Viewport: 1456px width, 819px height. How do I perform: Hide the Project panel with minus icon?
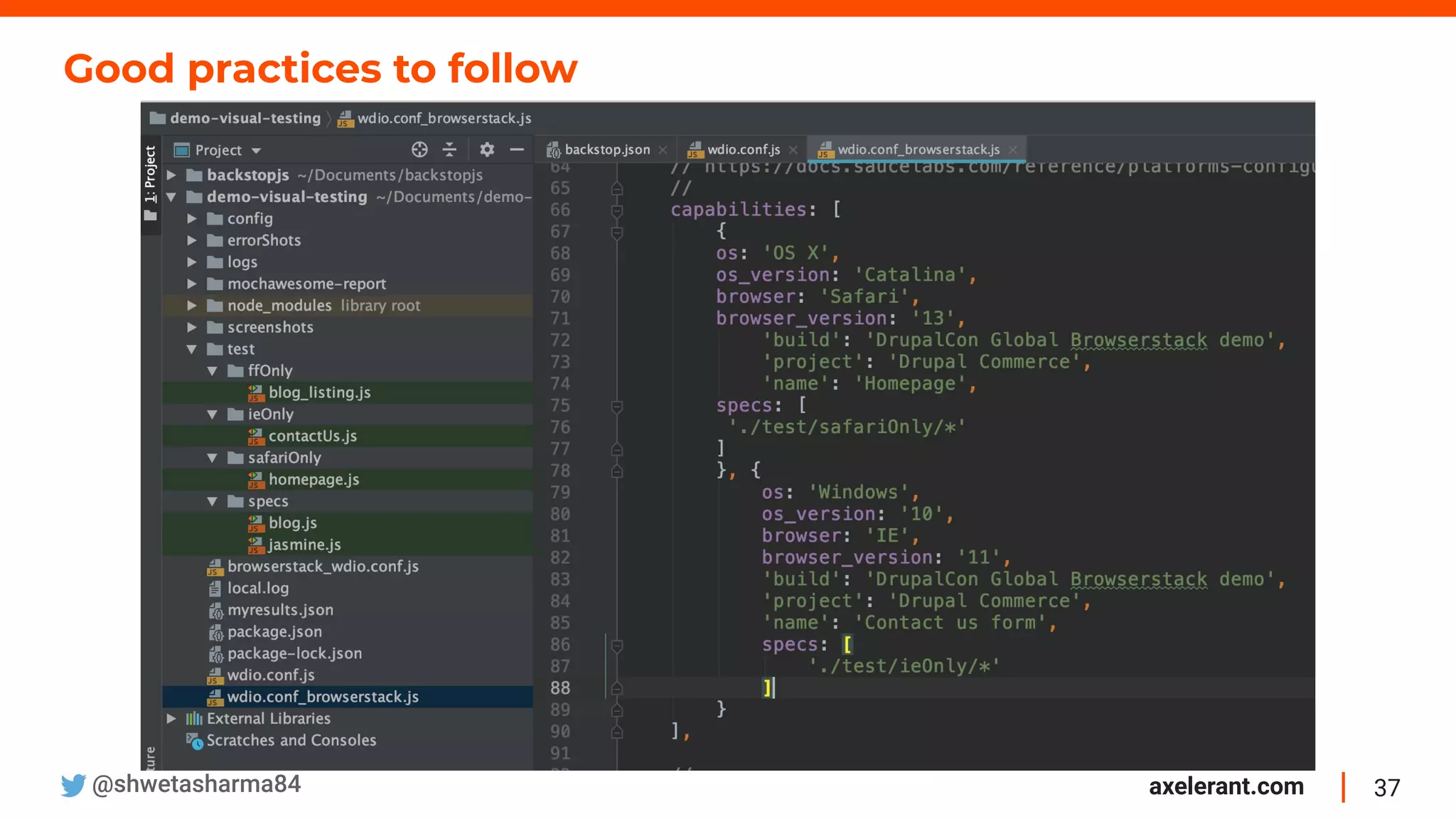pos(517,149)
